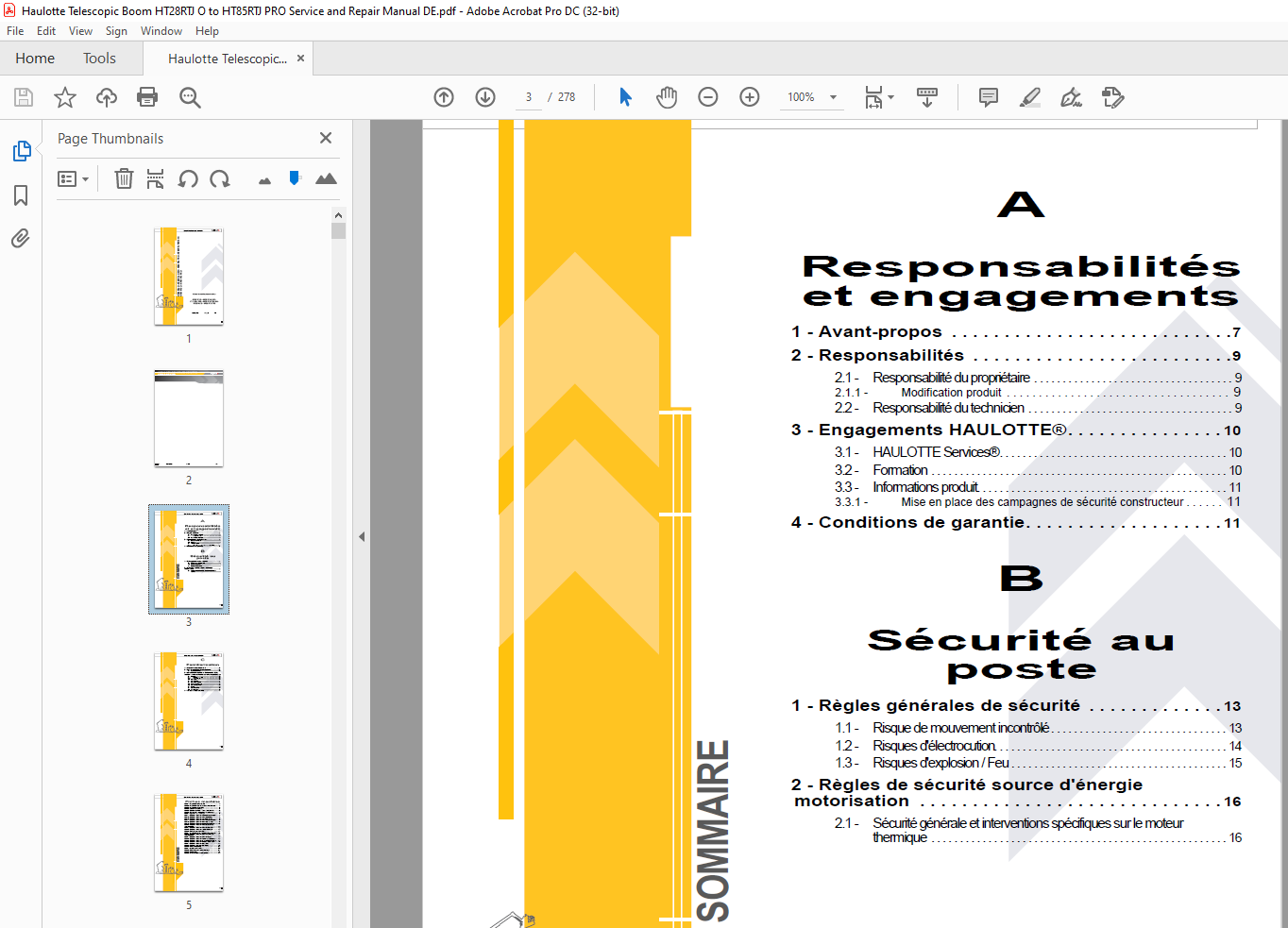Open the Bookmarks sidebar panel
The image size is (1288, 928).
point(21,195)
